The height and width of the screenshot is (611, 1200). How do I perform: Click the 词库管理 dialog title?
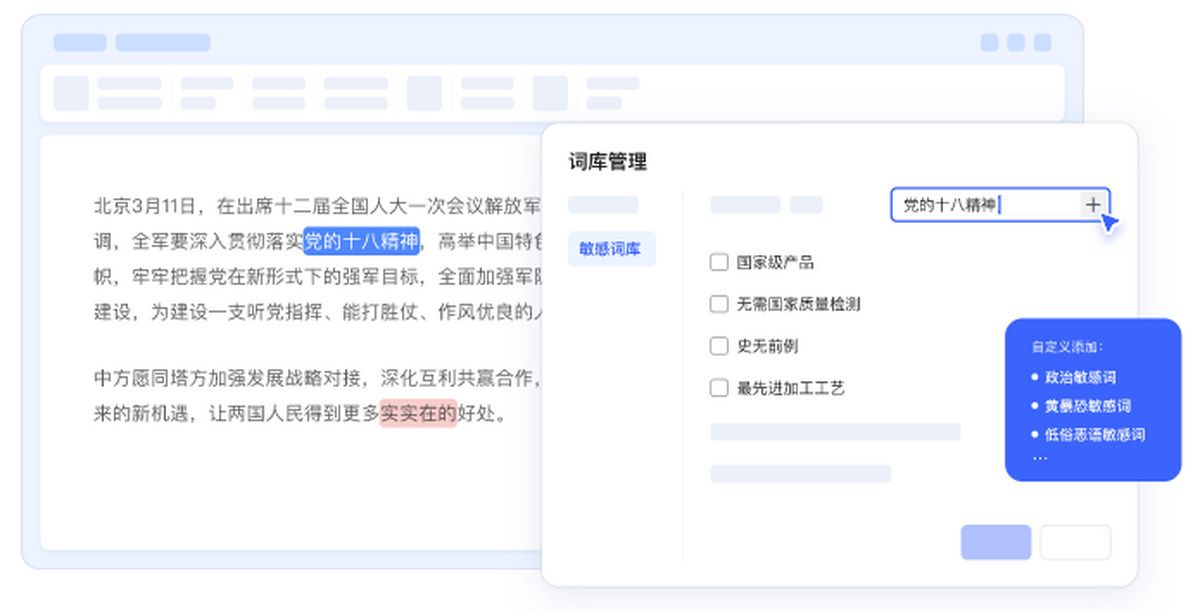pos(608,162)
